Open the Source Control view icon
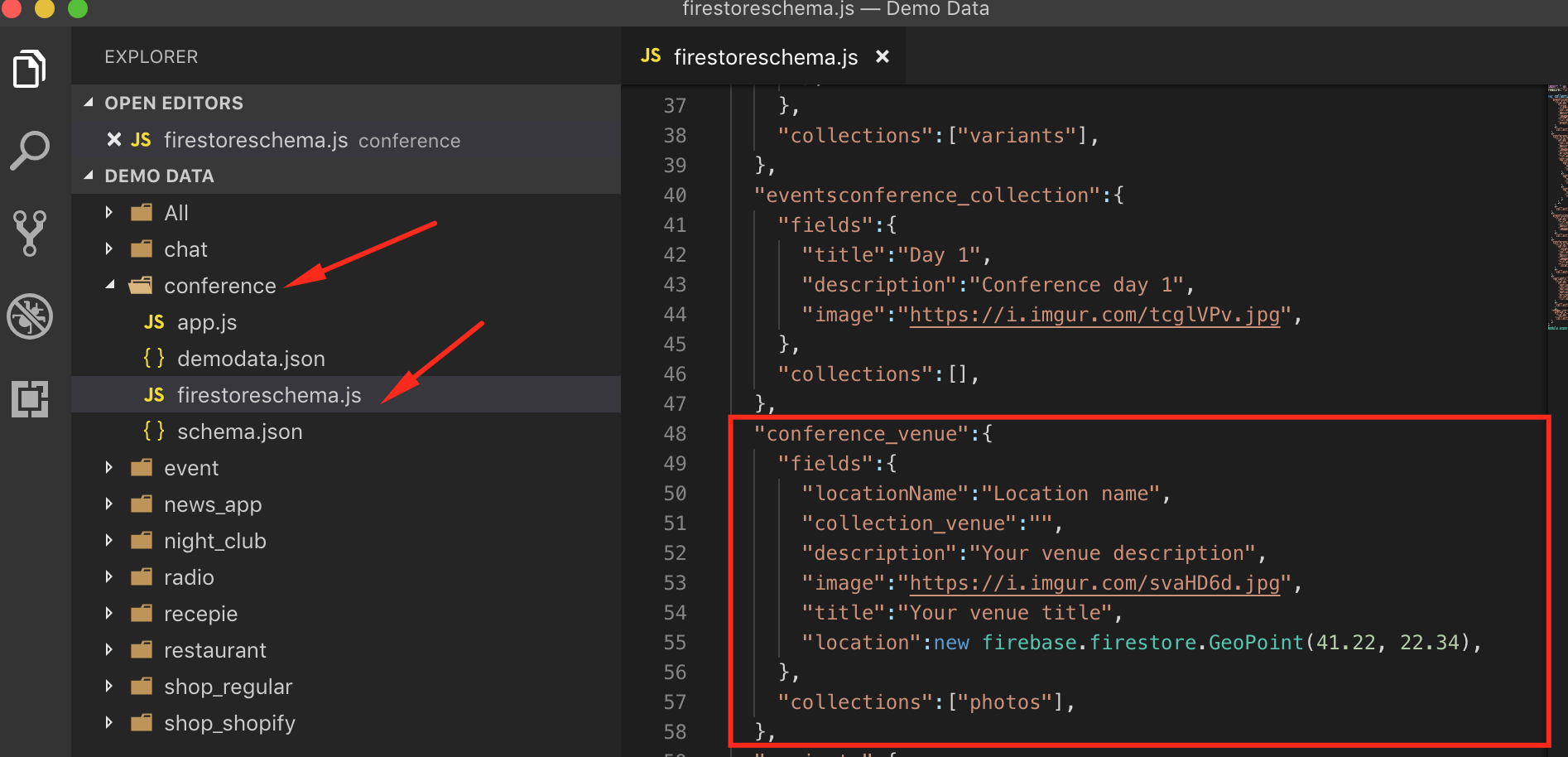 tap(30, 234)
